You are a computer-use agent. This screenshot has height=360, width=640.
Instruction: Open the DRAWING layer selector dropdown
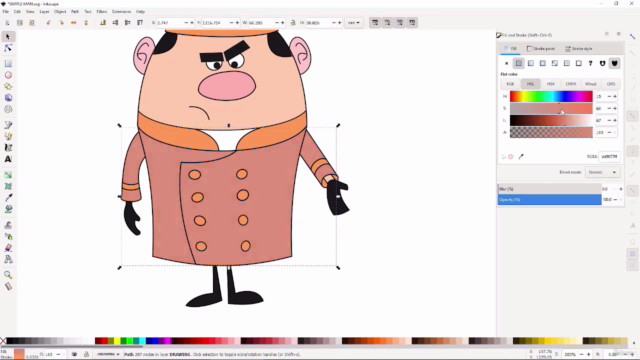click(108, 354)
